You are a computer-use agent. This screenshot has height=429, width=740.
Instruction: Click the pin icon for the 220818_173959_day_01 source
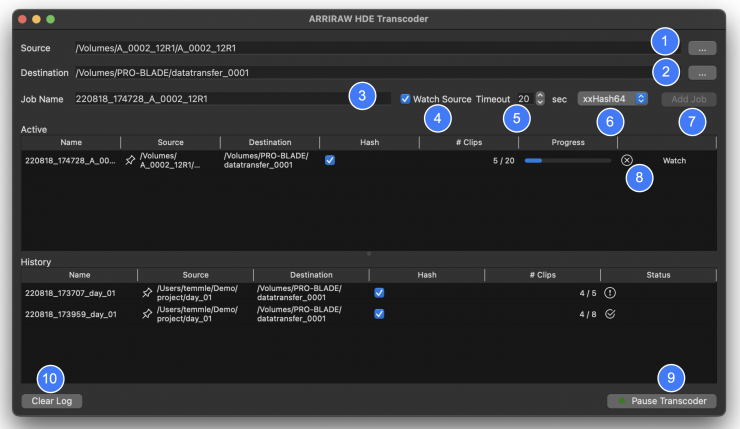148,314
